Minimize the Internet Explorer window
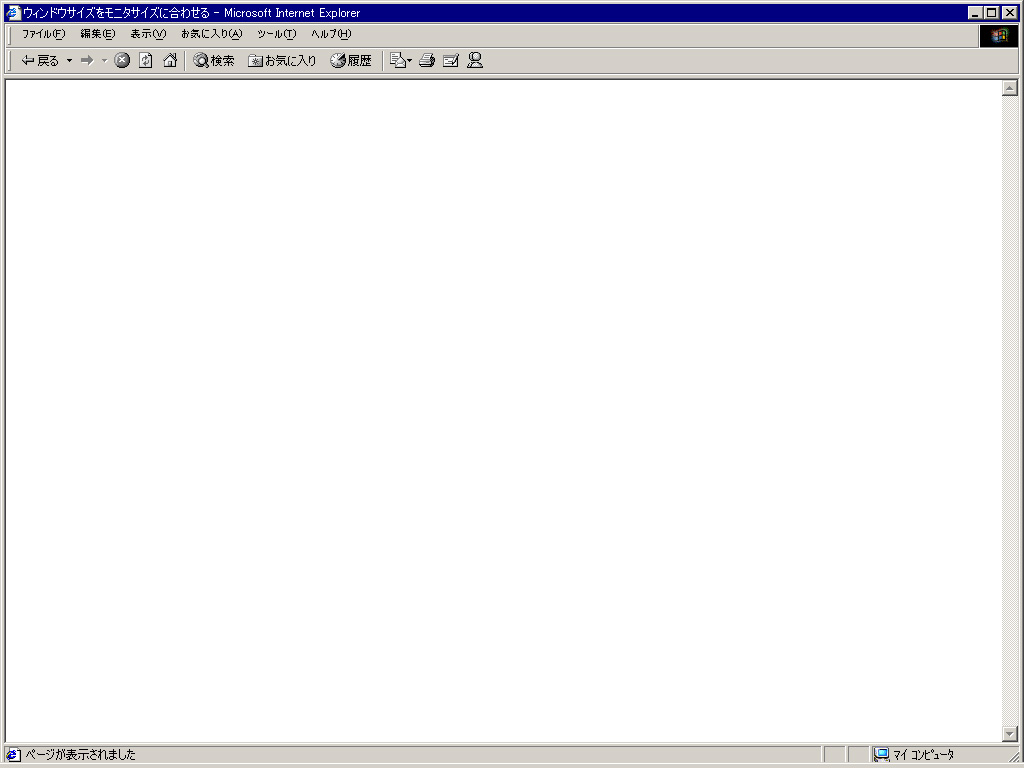The height and width of the screenshot is (768, 1024). click(976, 12)
